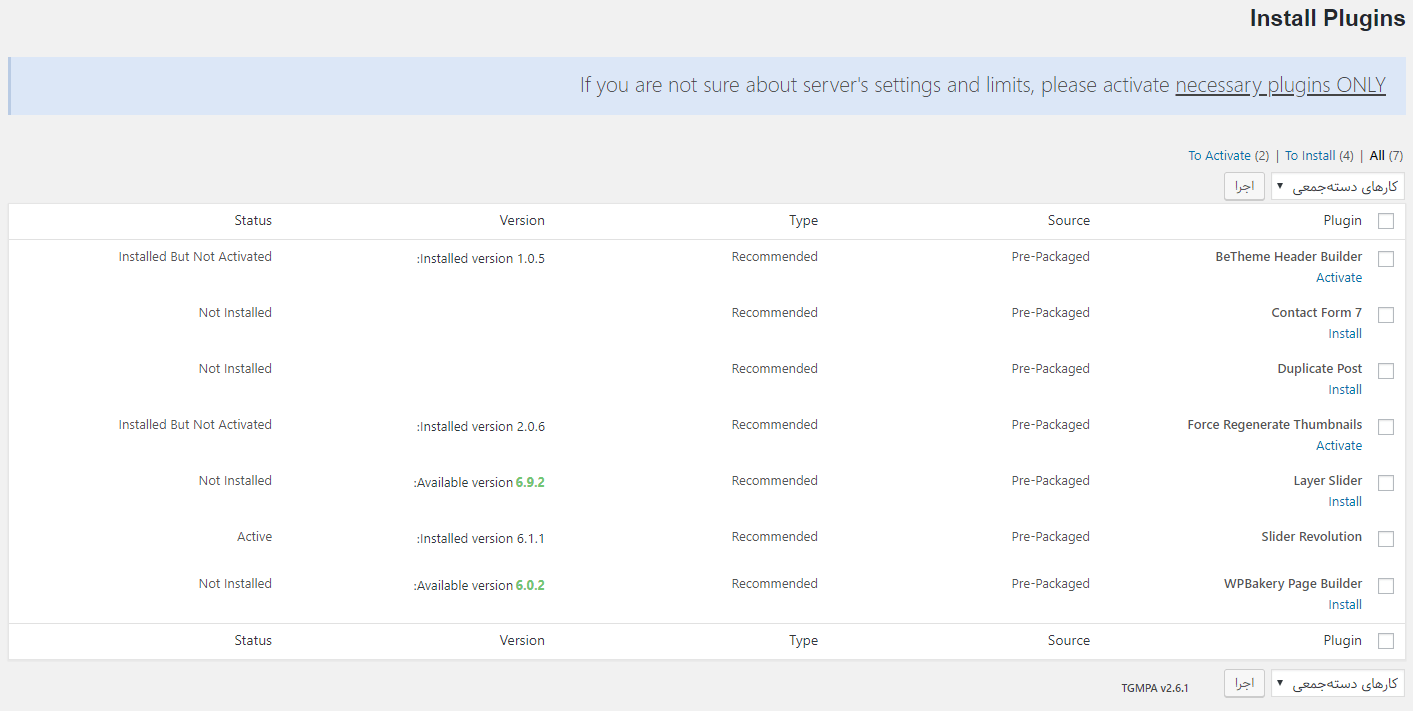Install Duplicate Post plugin
This screenshot has width=1413, height=711.
pos(1345,390)
